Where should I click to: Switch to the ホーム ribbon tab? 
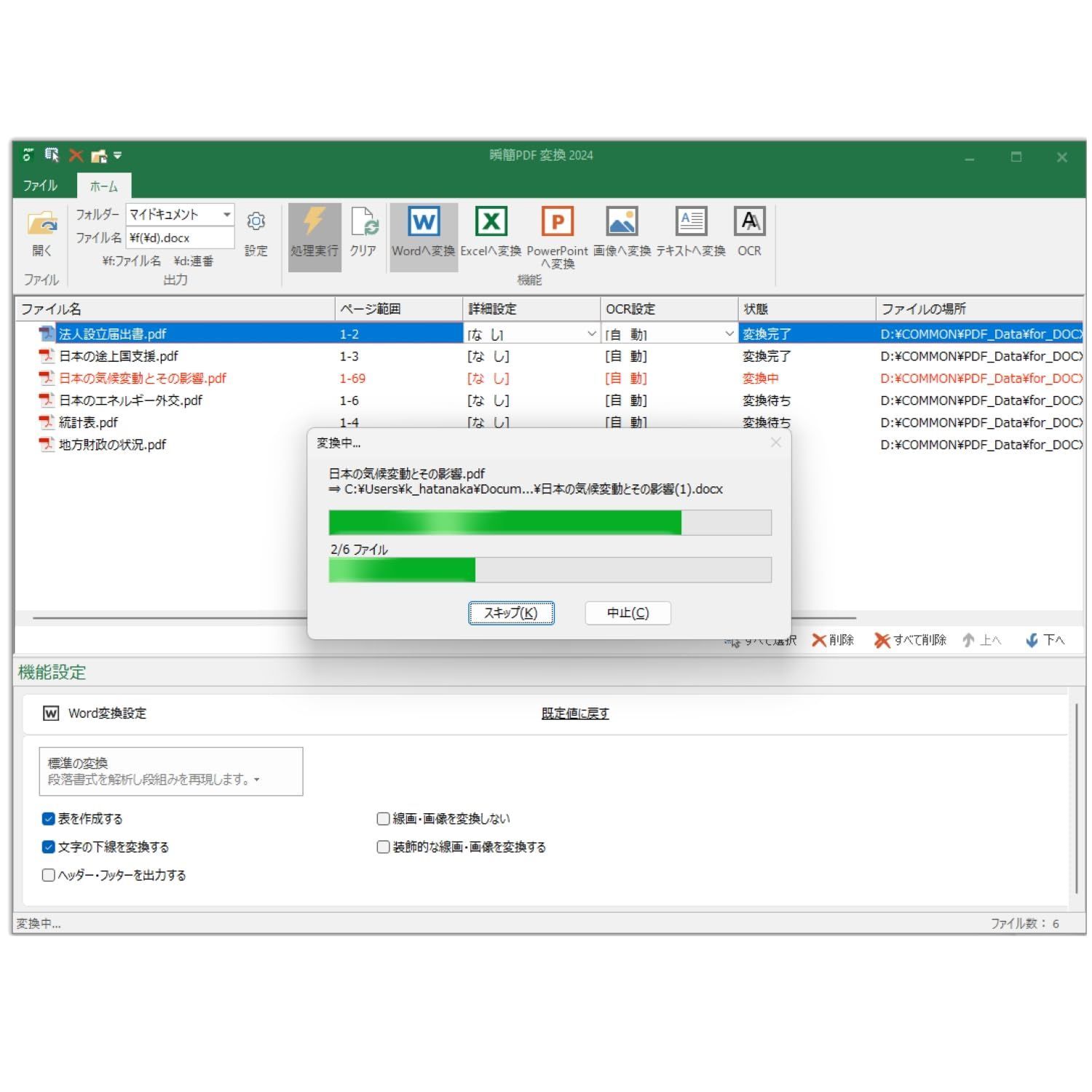click(x=104, y=186)
